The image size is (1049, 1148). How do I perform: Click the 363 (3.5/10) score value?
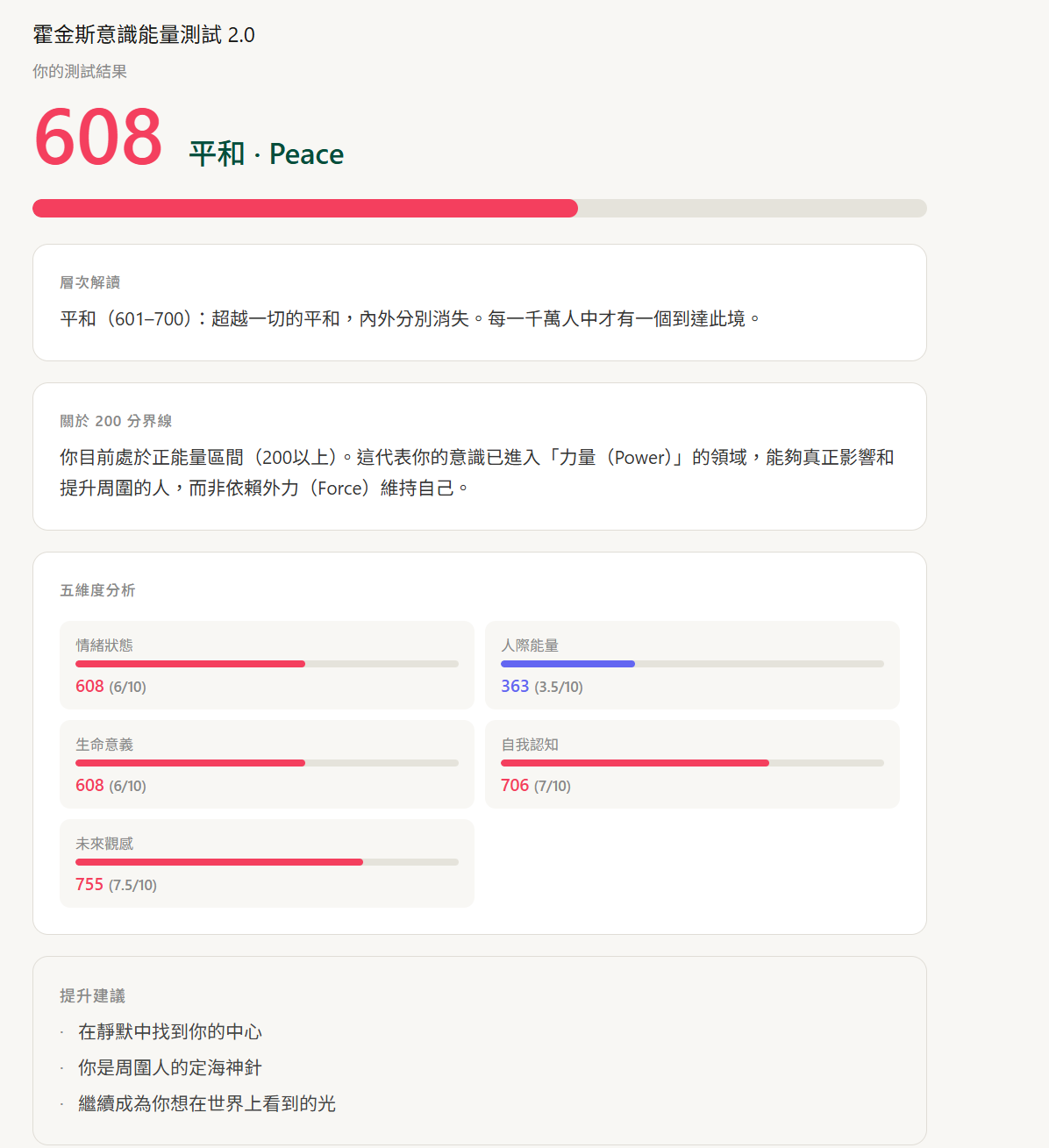coord(541,687)
